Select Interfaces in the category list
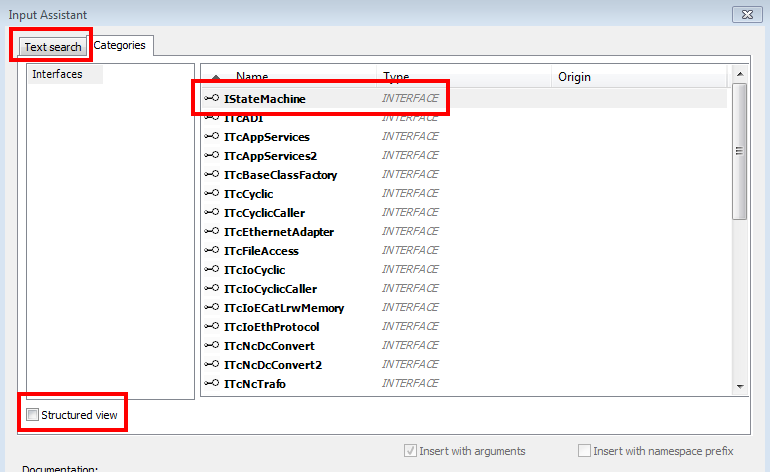 tap(57, 74)
